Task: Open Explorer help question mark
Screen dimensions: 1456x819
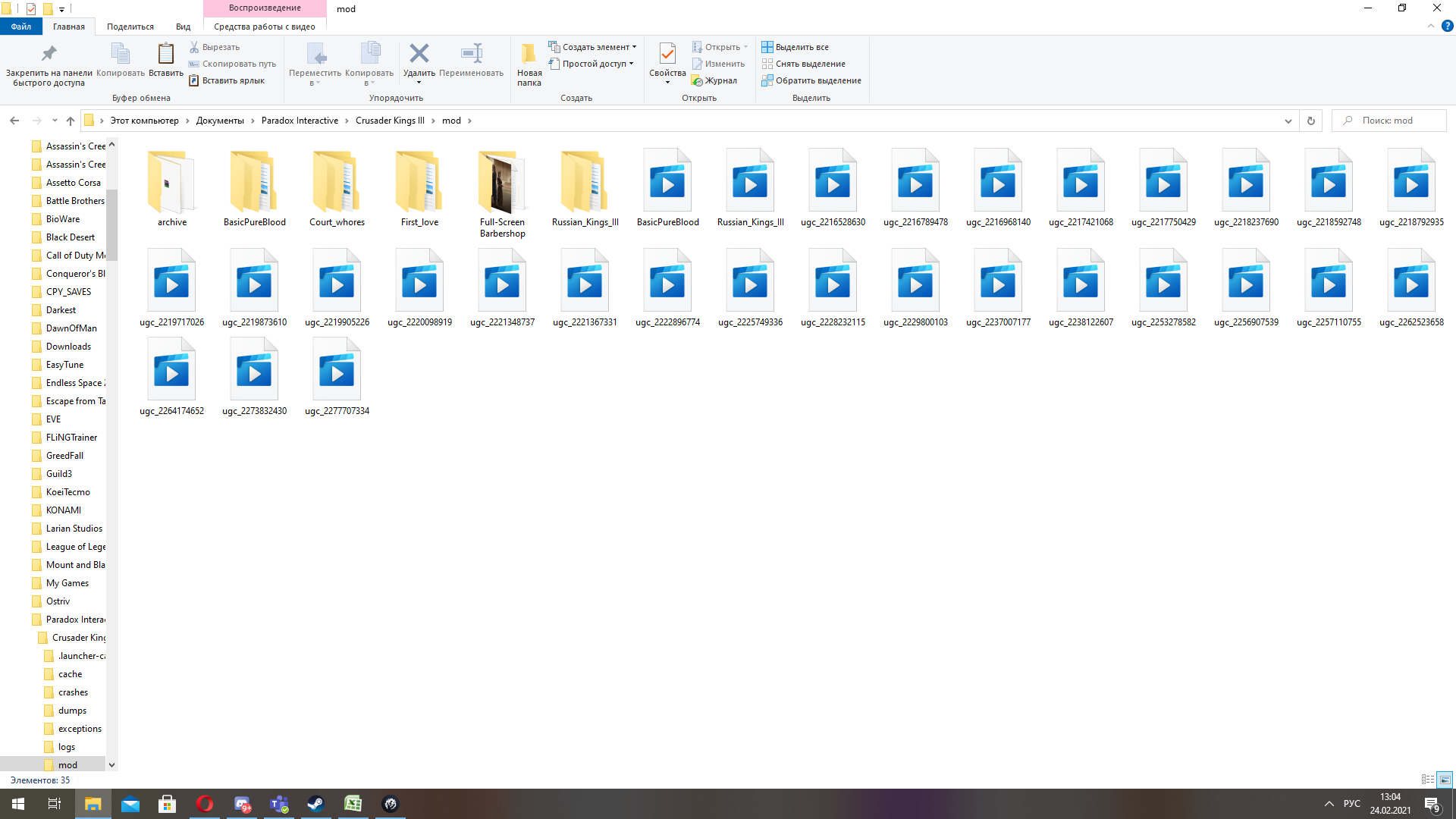Action: (1447, 26)
